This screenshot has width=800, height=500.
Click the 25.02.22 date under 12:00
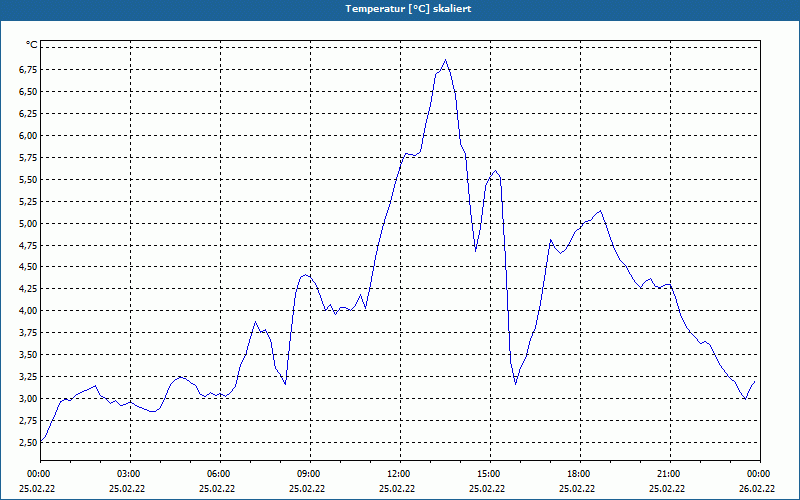[397, 488]
